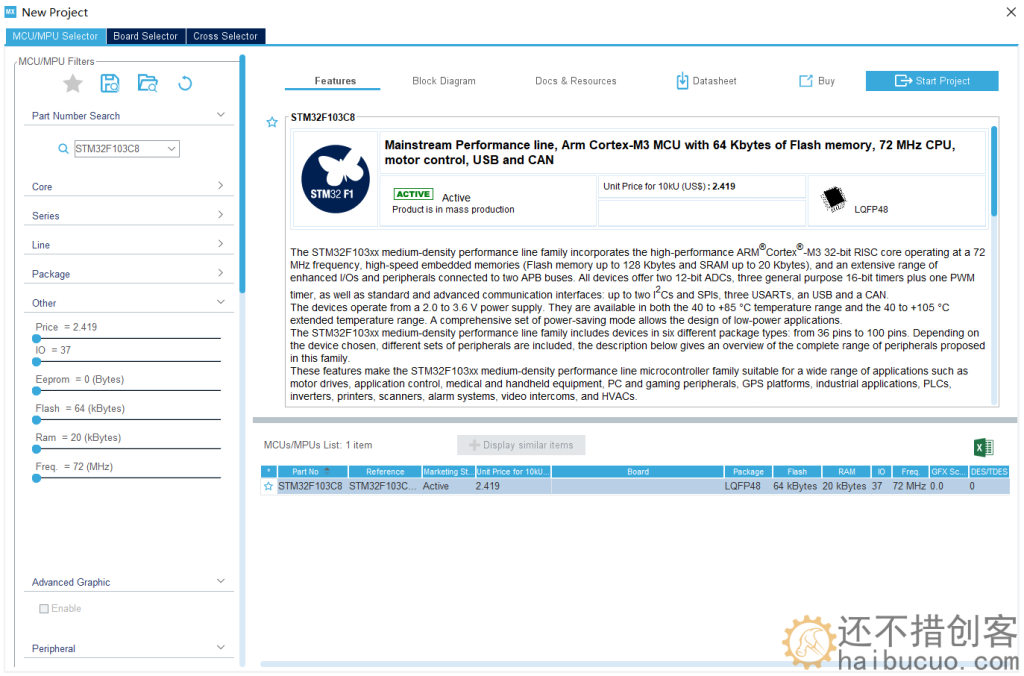Collapse the Advanced Graphic section
The width and height of the screenshot is (1024, 676).
pyautogui.click(x=221, y=581)
